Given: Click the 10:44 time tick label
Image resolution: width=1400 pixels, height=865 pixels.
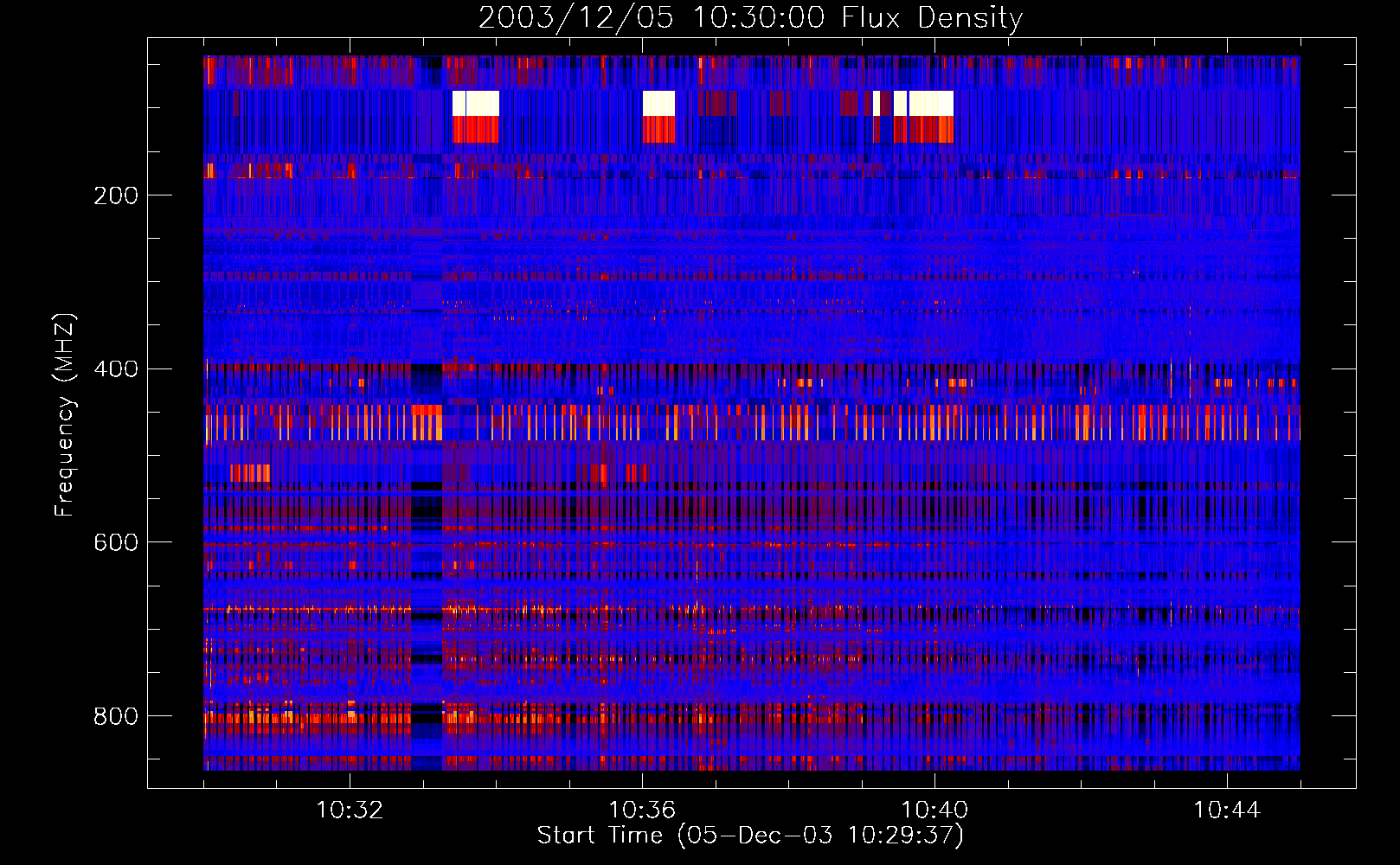Looking at the screenshot, I should pyautogui.click(x=1227, y=811).
